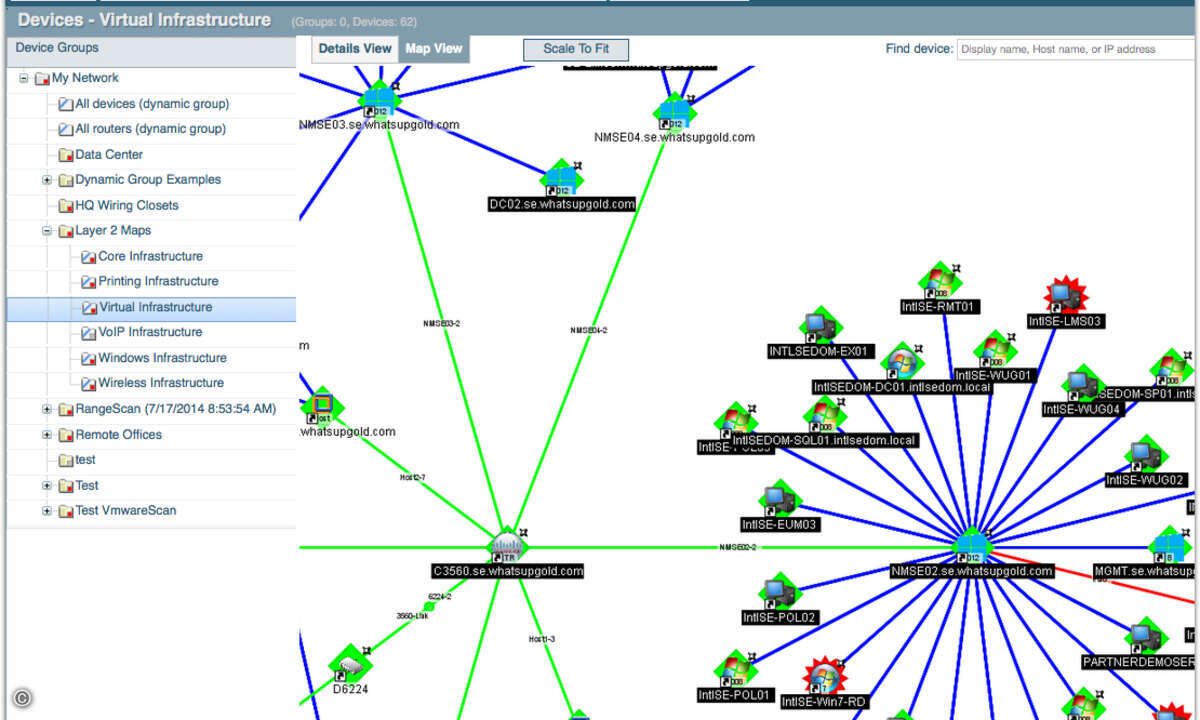This screenshot has height=720, width=1200.
Task: Click the Scale To Fit button
Action: point(576,49)
